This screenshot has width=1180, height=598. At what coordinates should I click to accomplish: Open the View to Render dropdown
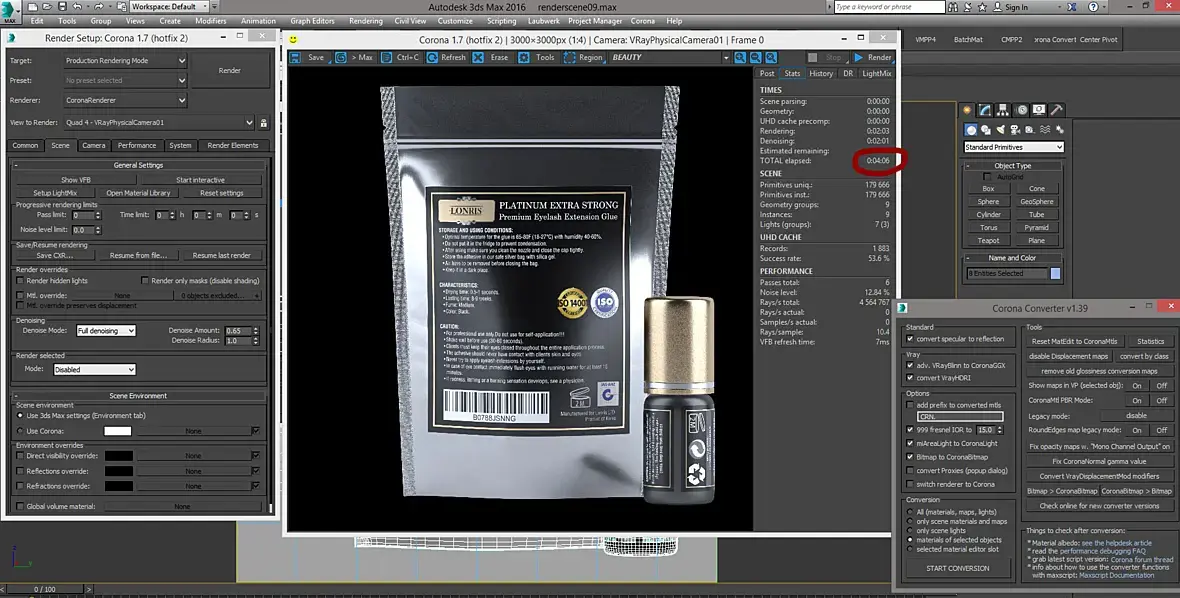click(159, 123)
